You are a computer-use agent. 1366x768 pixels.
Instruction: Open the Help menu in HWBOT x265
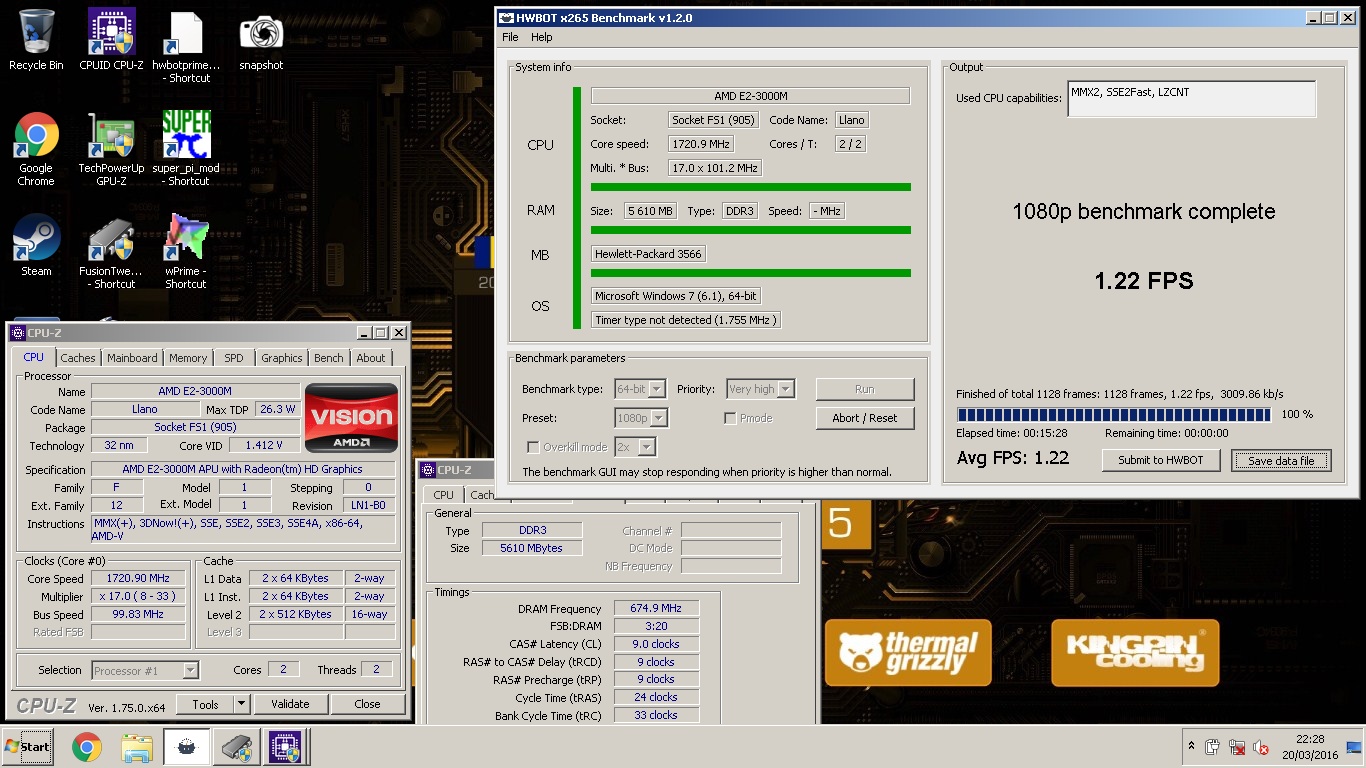click(x=542, y=37)
